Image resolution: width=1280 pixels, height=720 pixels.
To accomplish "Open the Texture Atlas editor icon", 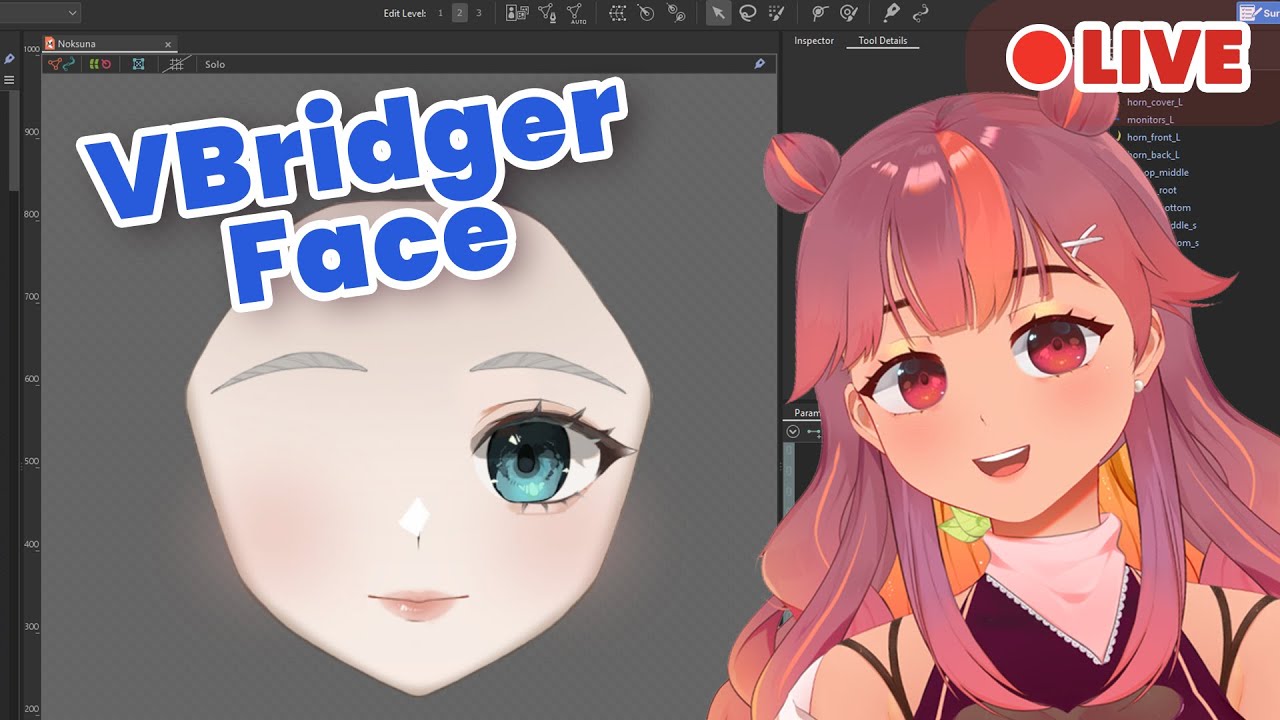I will point(517,13).
